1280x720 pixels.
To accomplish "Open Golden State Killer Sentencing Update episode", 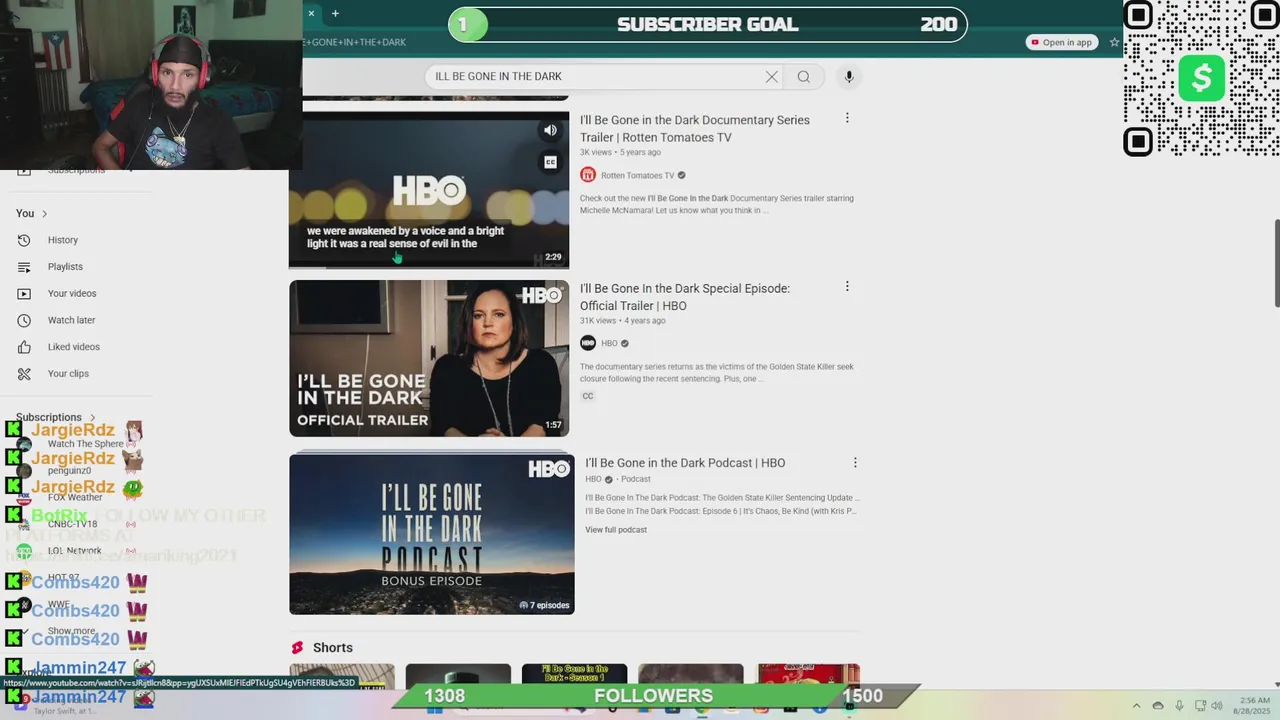I will (x=722, y=498).
